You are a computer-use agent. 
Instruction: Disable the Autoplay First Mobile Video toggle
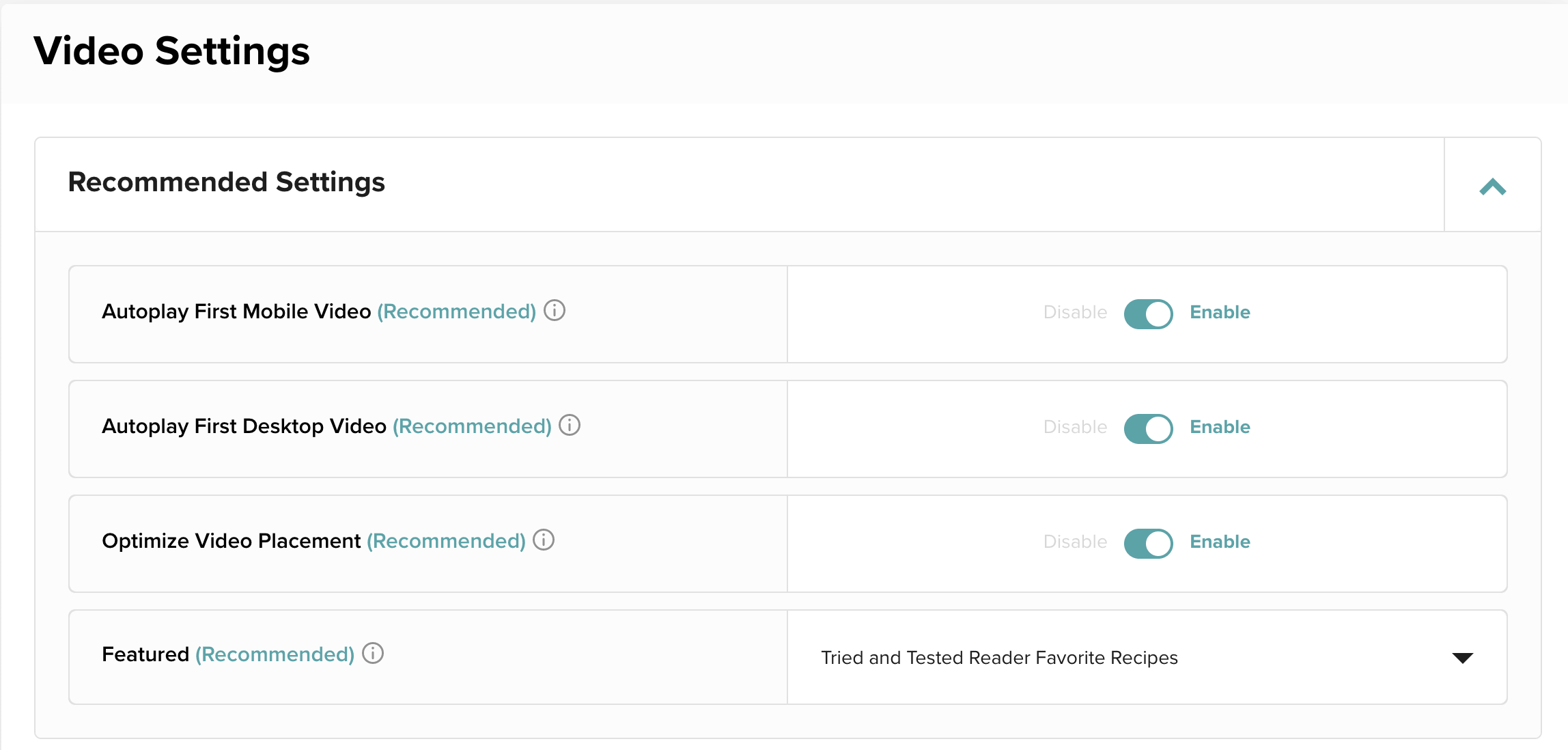[x=1148, y=314]
